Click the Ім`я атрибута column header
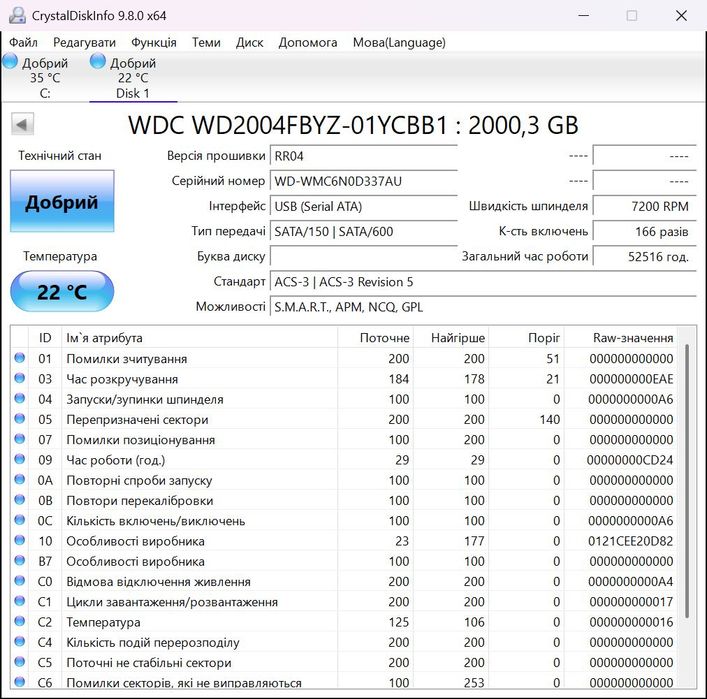 (199, 338)
